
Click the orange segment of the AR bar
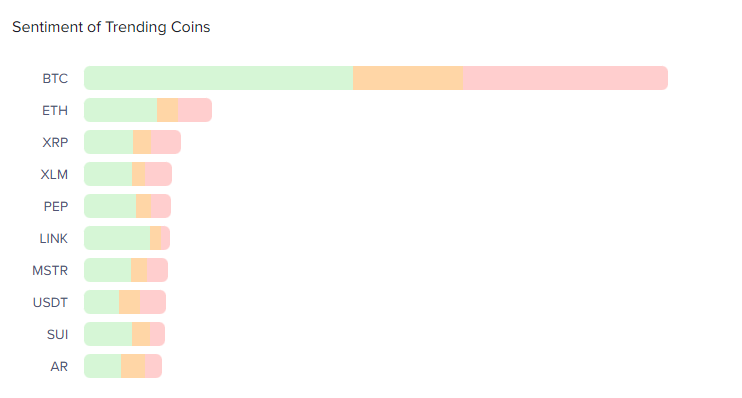133,366
